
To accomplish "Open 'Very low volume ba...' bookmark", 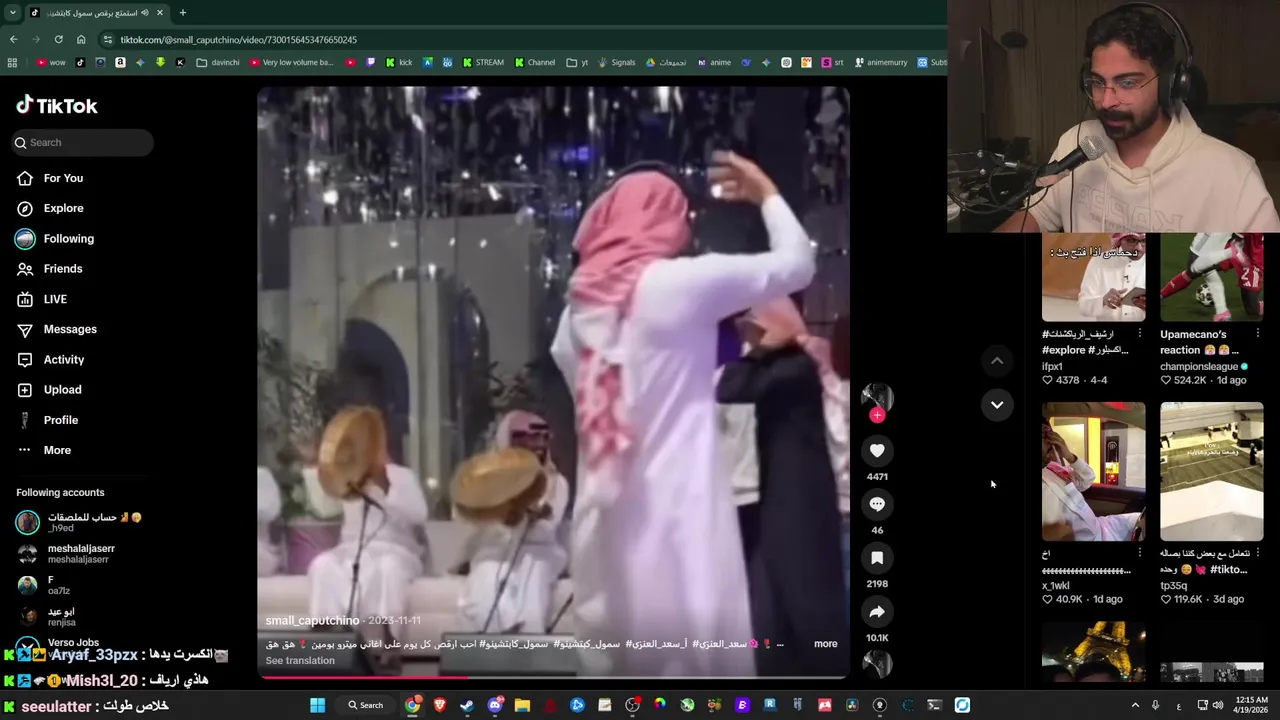I will pos(291,62).
